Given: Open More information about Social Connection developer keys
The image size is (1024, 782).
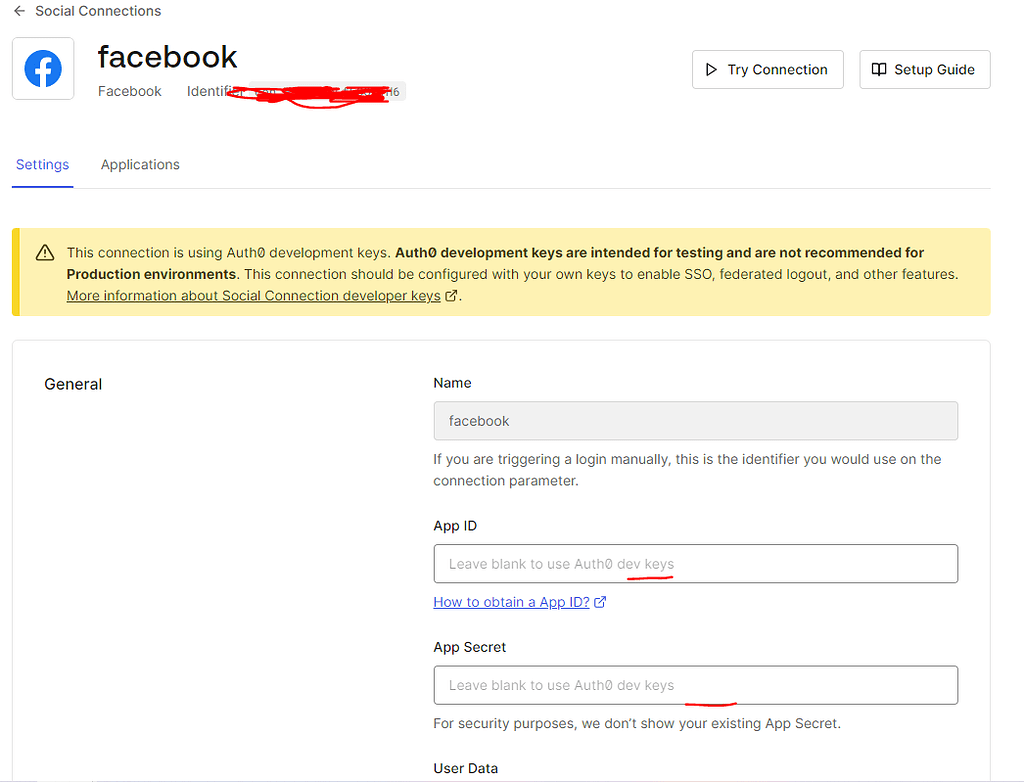Looking at the screenshot, I should pos(254,296).
